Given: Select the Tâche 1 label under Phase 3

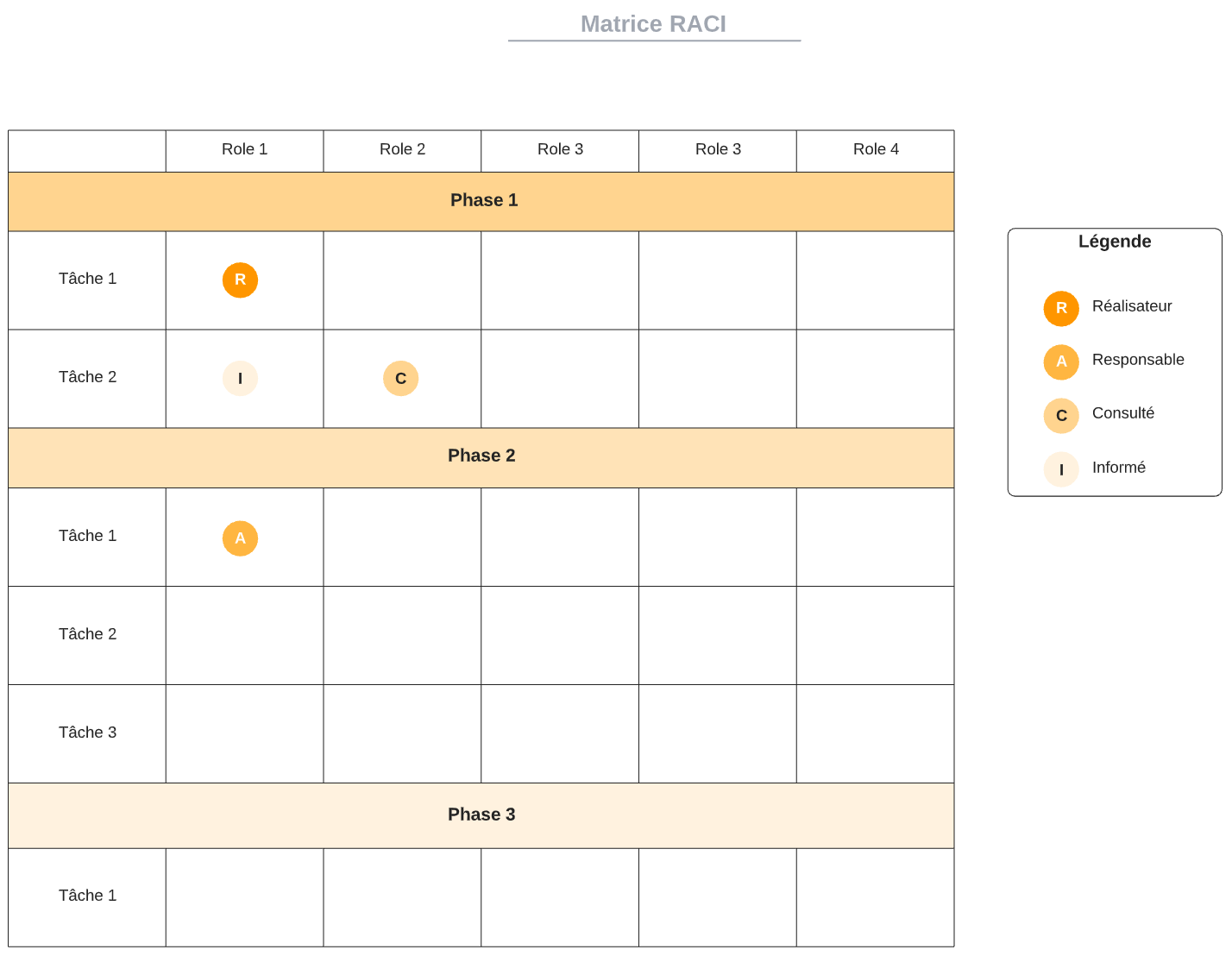Looking at the screenshot, I should pos(87,896).
